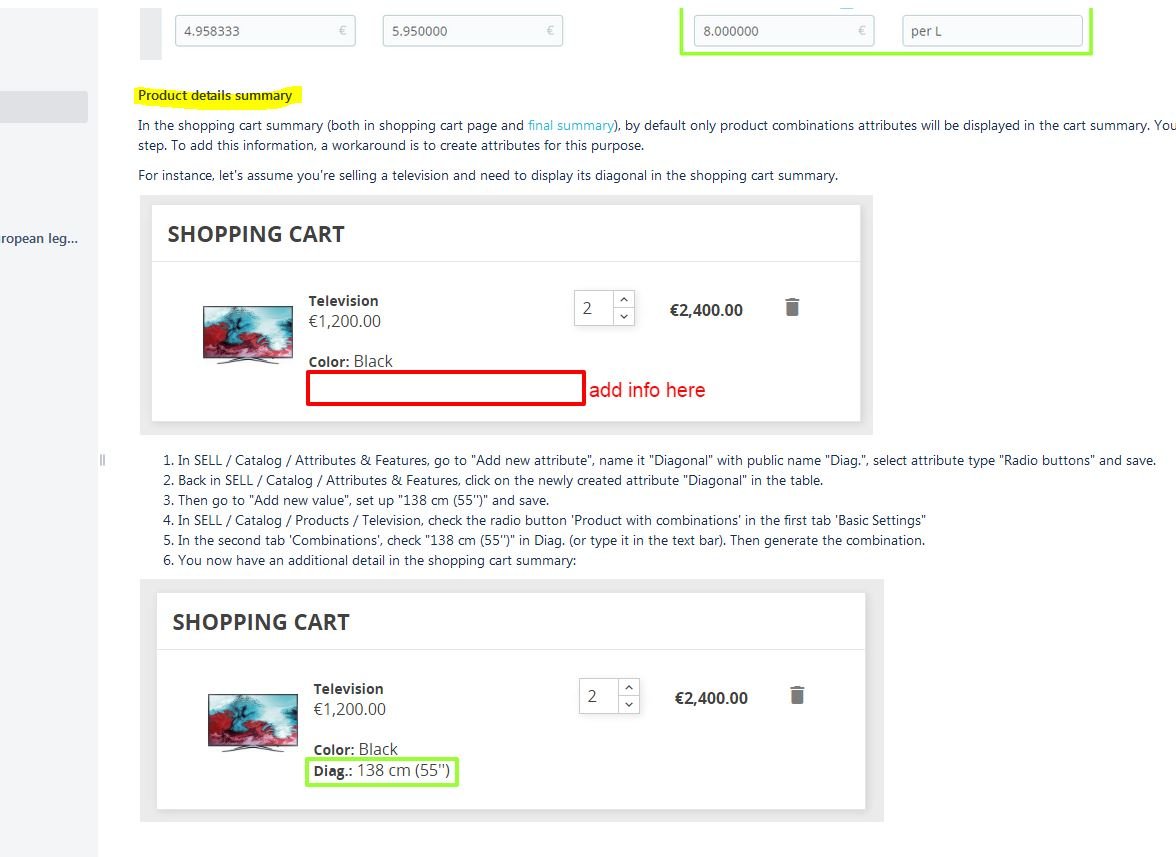The height and width of the screenshot is (857, 1176).
Task: Click the Product details summary heading
Action: tap(215, 95)
